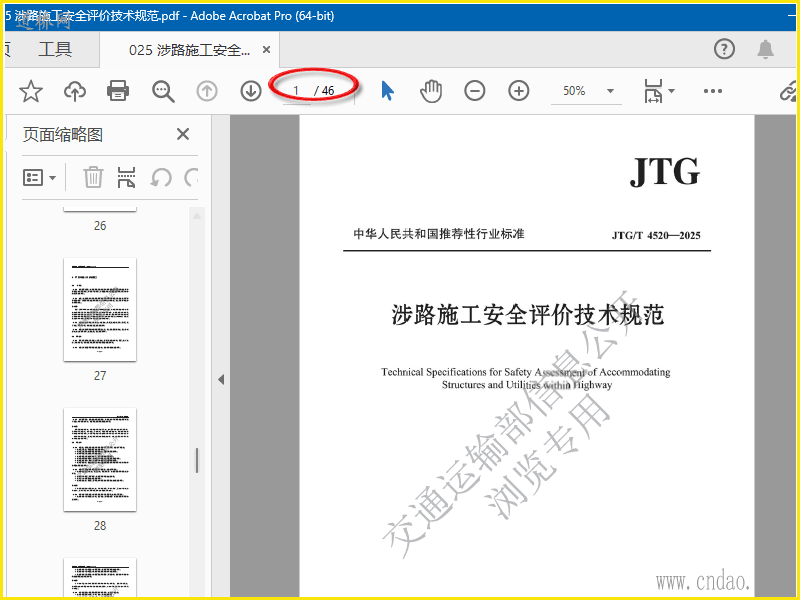Zoom in with plus button
The height and width of the screenshot is (600, 800).
[x=518, y=91]
